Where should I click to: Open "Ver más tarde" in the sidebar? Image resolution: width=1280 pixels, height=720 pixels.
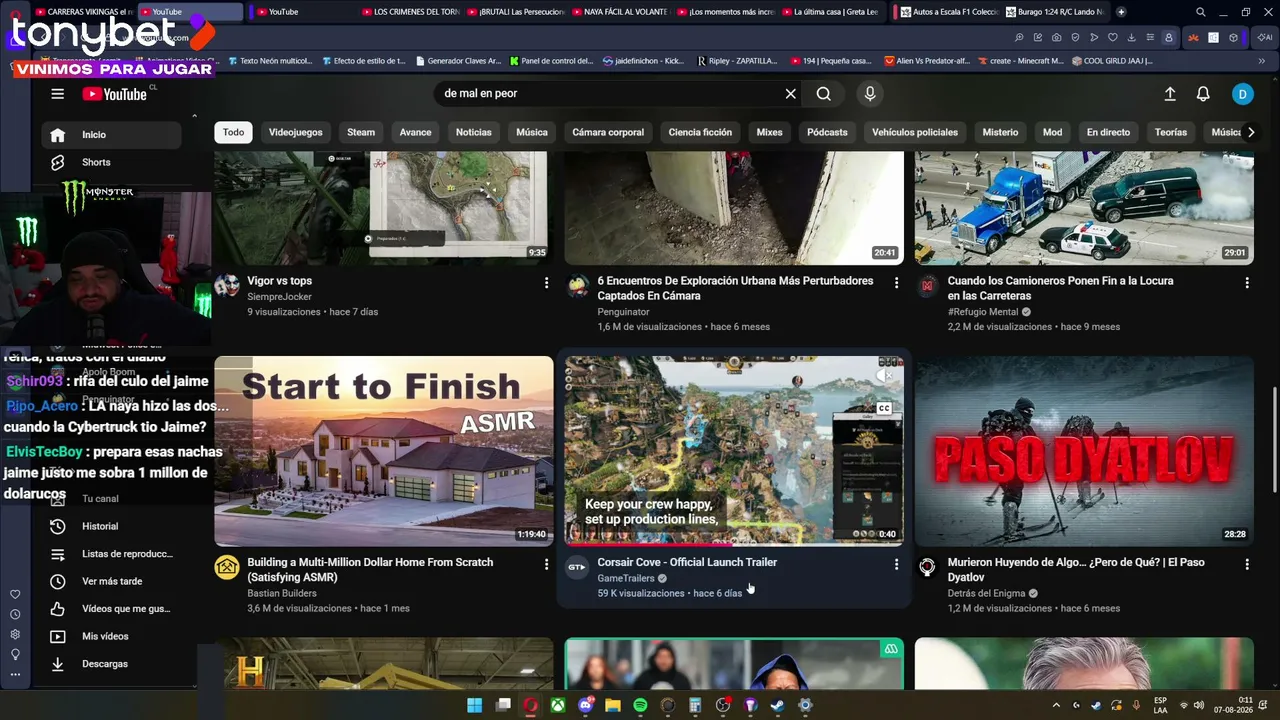pos(112,581)
